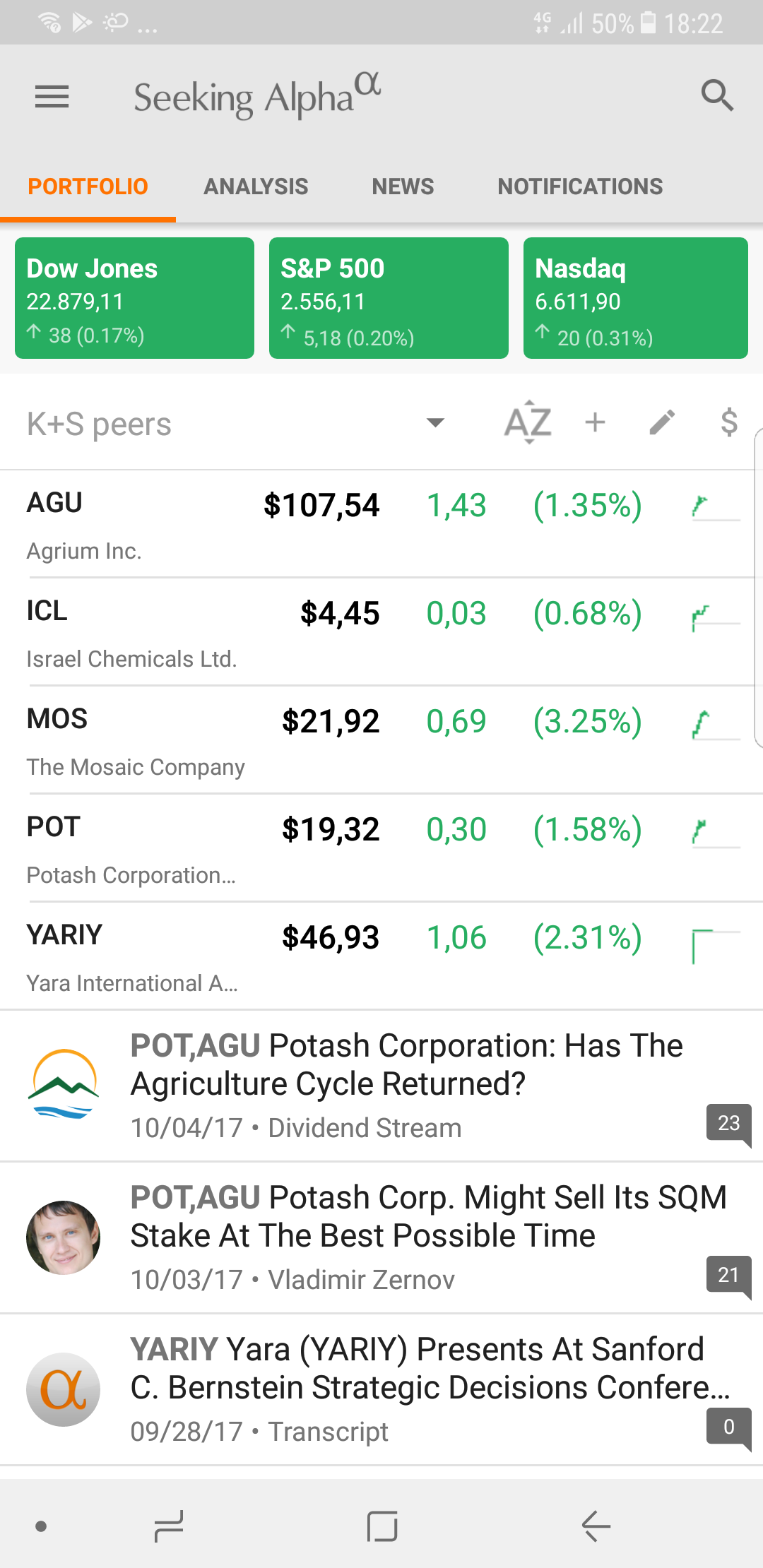
Task: Sort portfolio with the AZ icon
Action: pos(528,423)
